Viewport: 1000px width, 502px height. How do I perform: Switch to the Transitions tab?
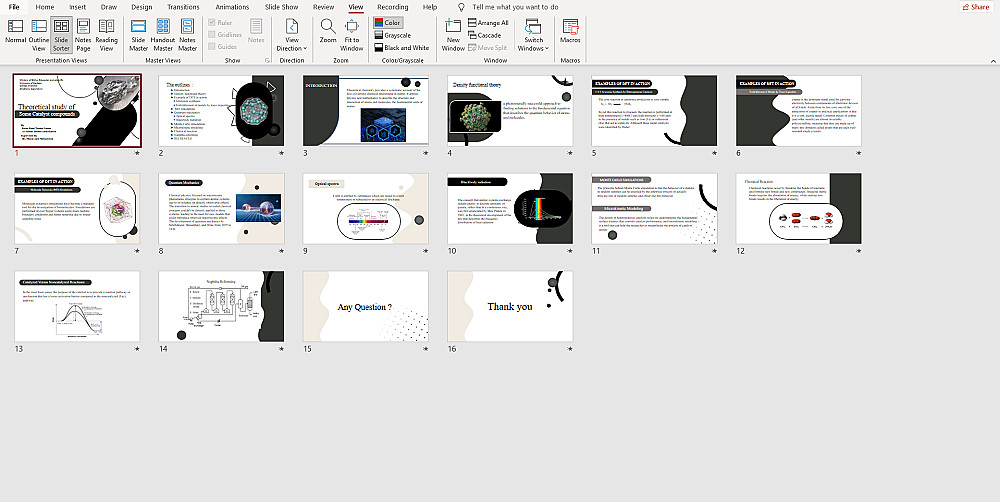[x=183, y=7]
